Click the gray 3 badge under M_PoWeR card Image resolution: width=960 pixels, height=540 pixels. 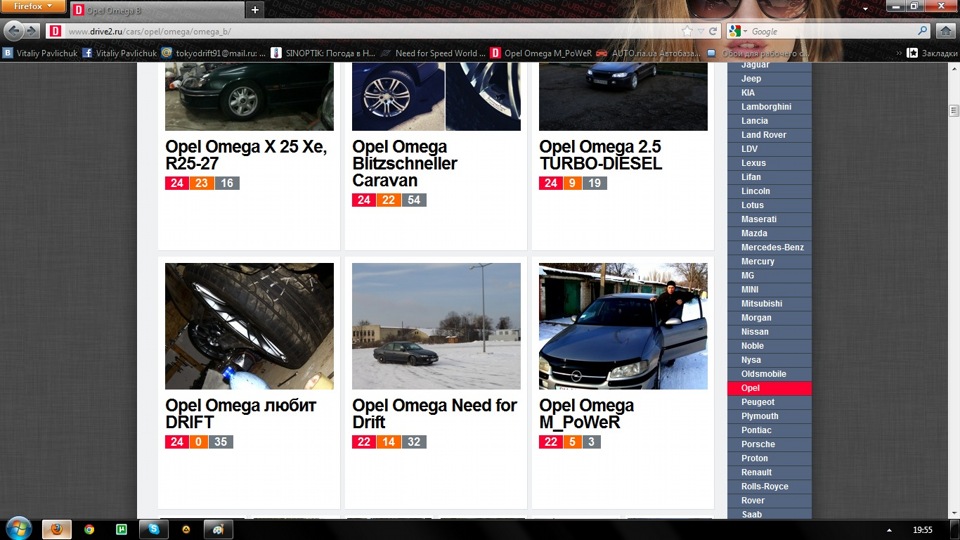(591, 442)
